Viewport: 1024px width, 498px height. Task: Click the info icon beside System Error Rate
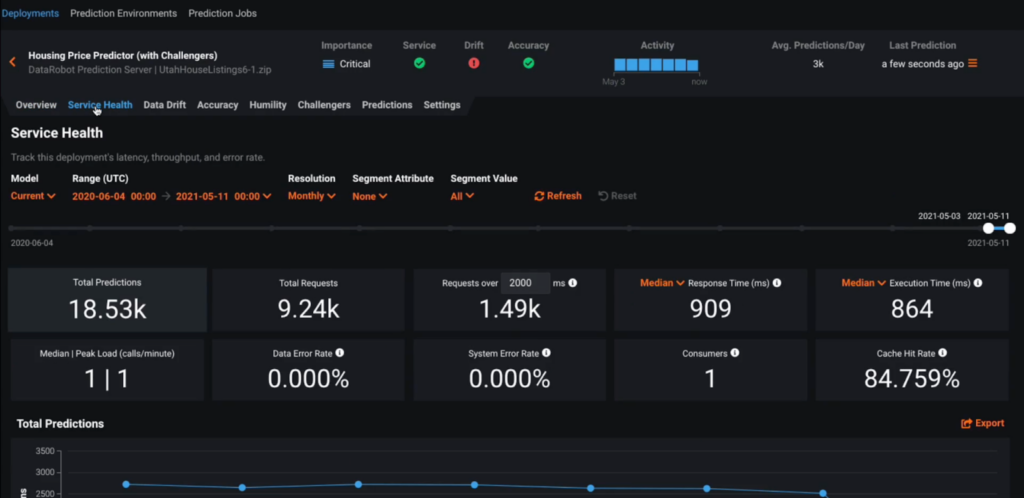pyautogui.click(x=547, y=353)
